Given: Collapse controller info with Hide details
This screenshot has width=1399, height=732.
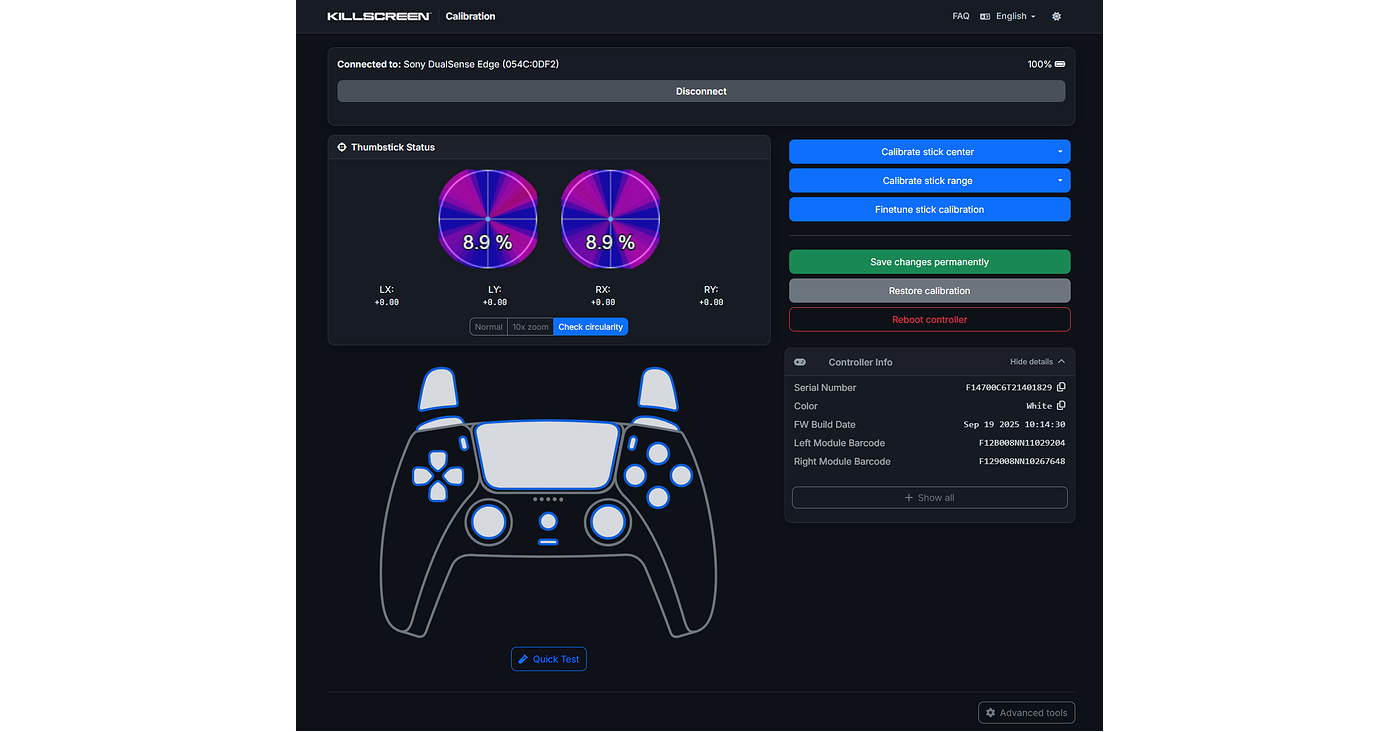Looking at the screenshot, I should 1038,362.
